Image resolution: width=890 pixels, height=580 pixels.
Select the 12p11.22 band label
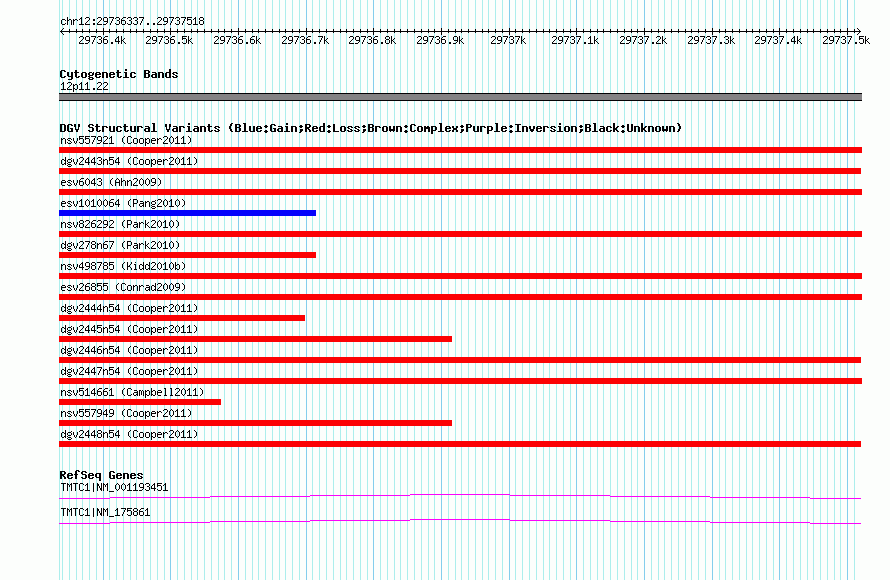84,86
